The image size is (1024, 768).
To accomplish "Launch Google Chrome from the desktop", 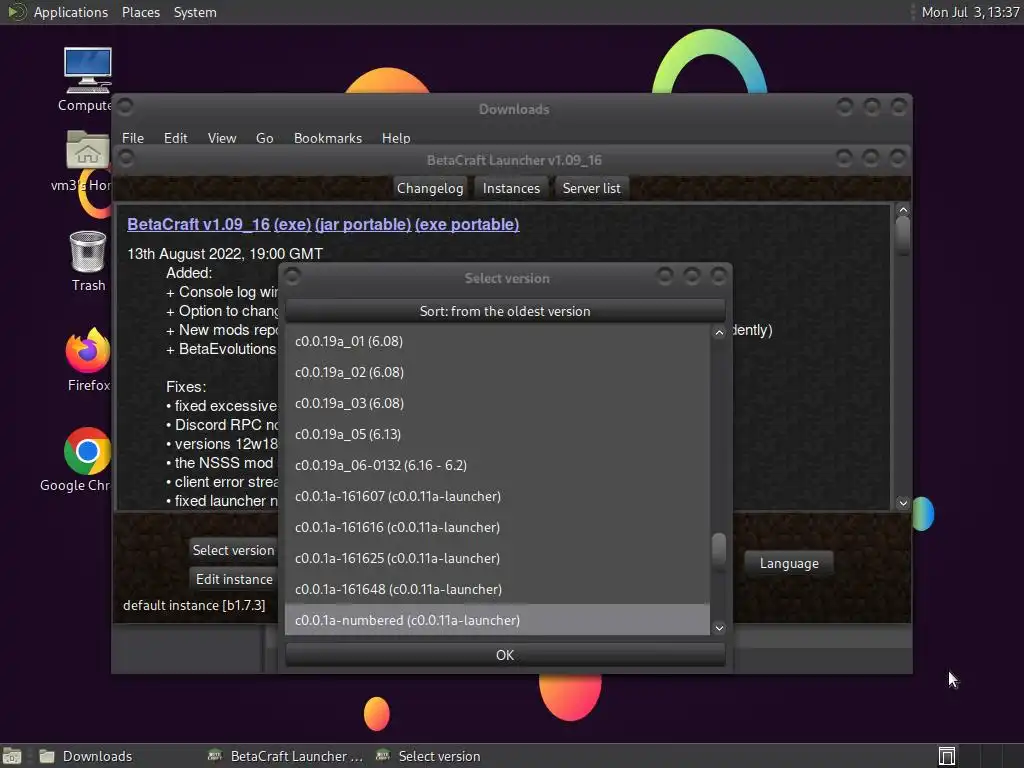I will (x=86, y=459).
